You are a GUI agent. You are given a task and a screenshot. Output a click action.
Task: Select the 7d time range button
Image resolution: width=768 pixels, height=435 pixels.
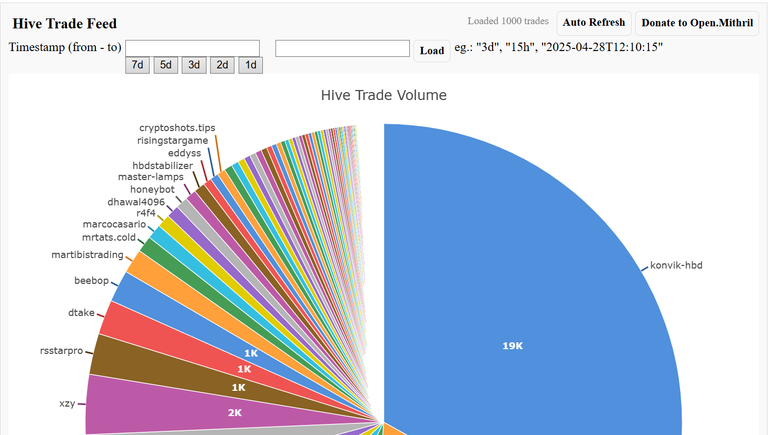(x=137, y=65)
